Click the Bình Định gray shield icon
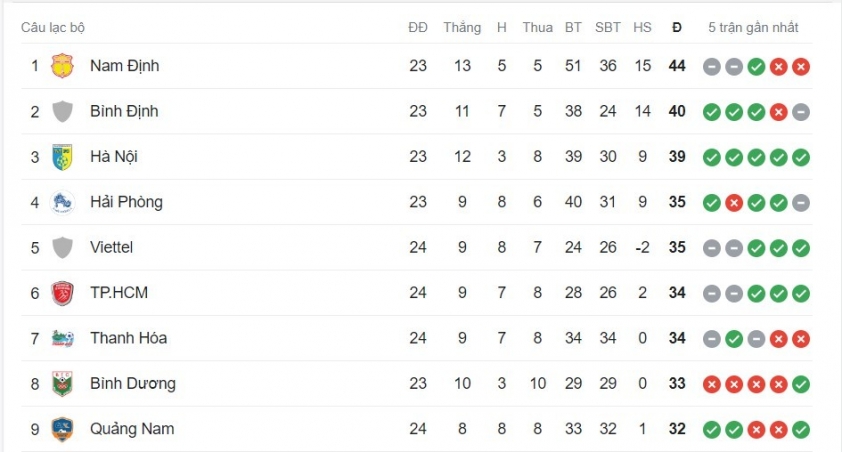 coord(63,111)
